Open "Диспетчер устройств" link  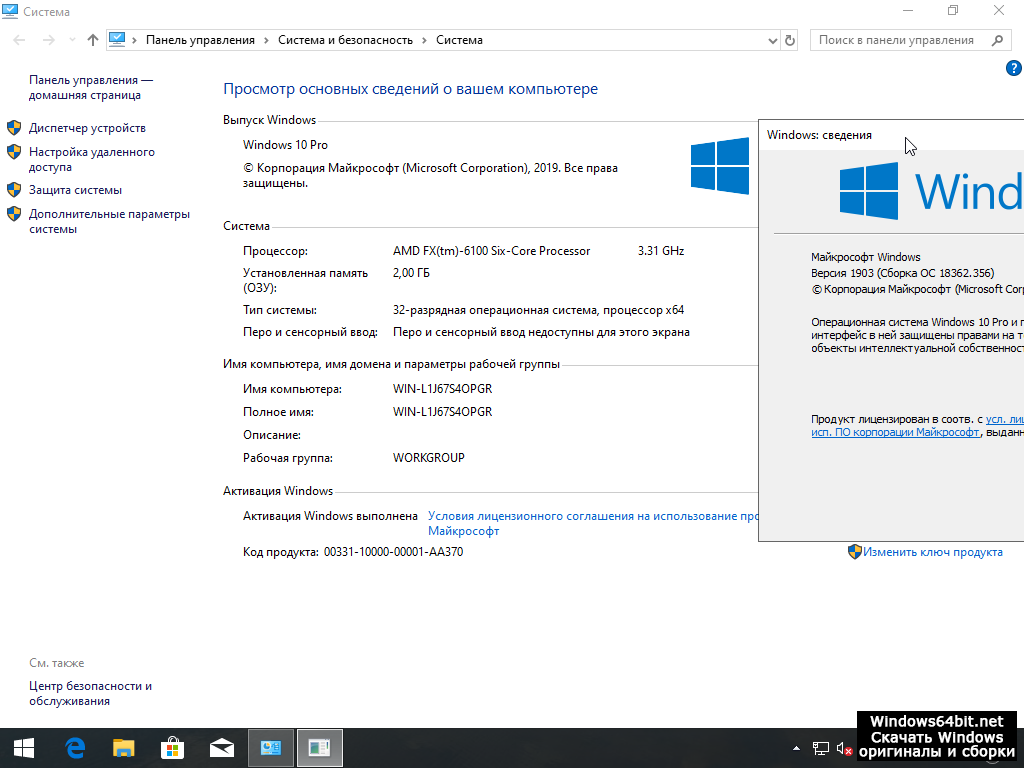(x=87, y=128)
